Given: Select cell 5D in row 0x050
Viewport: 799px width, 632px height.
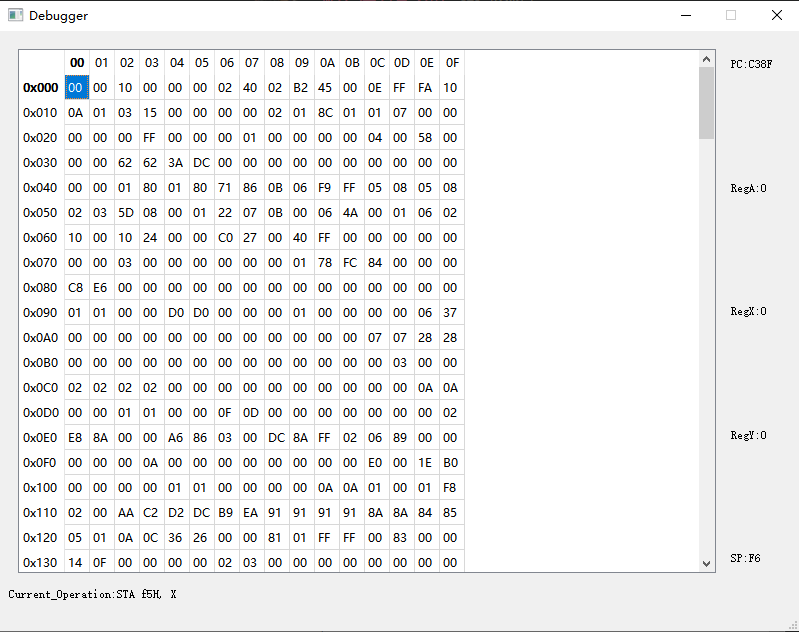Looking at the screenshot, I should [127, 213].
